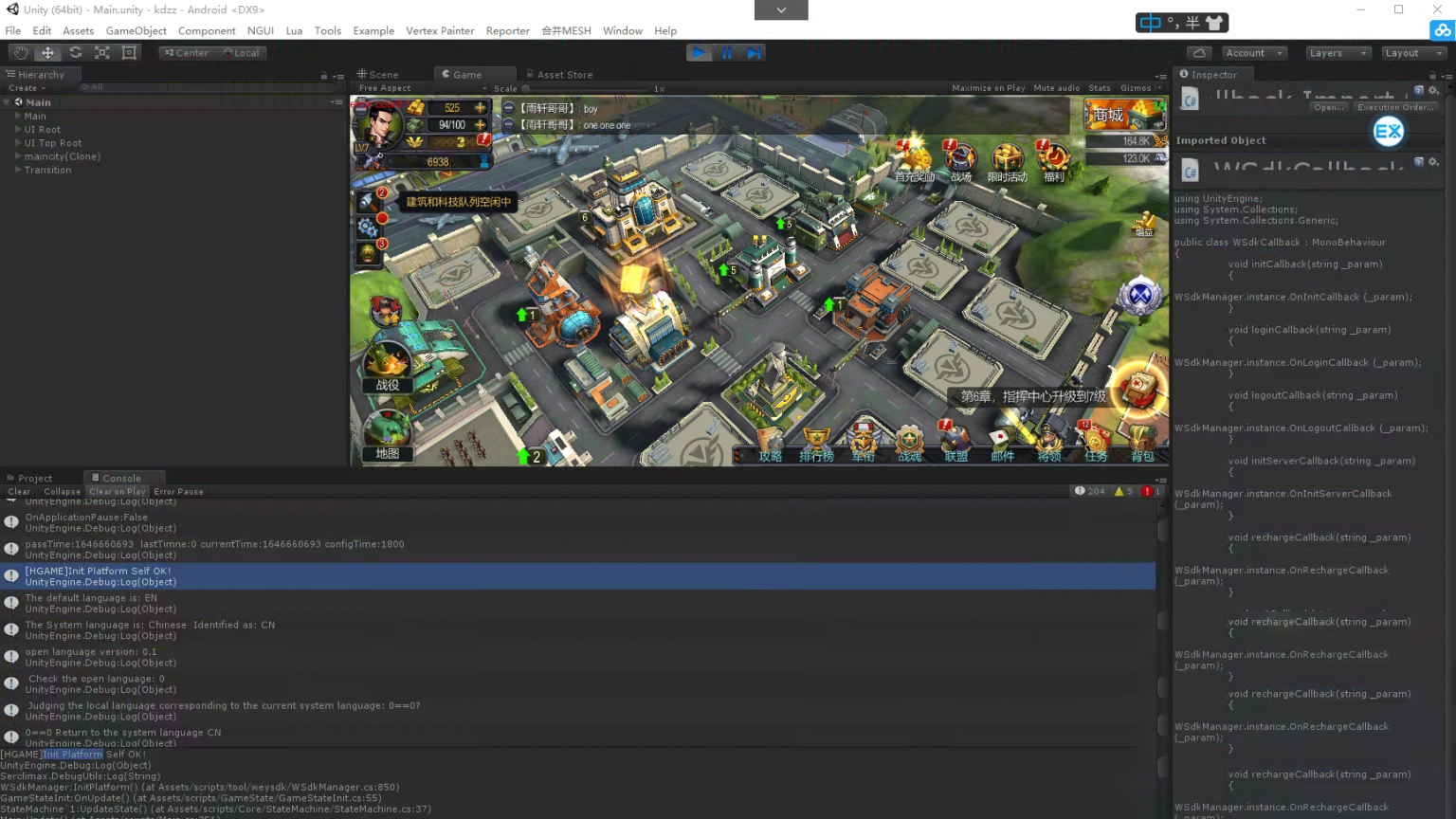
Task: Click the Step frame button
Action: pyautogui.click(x=754, y=53)
